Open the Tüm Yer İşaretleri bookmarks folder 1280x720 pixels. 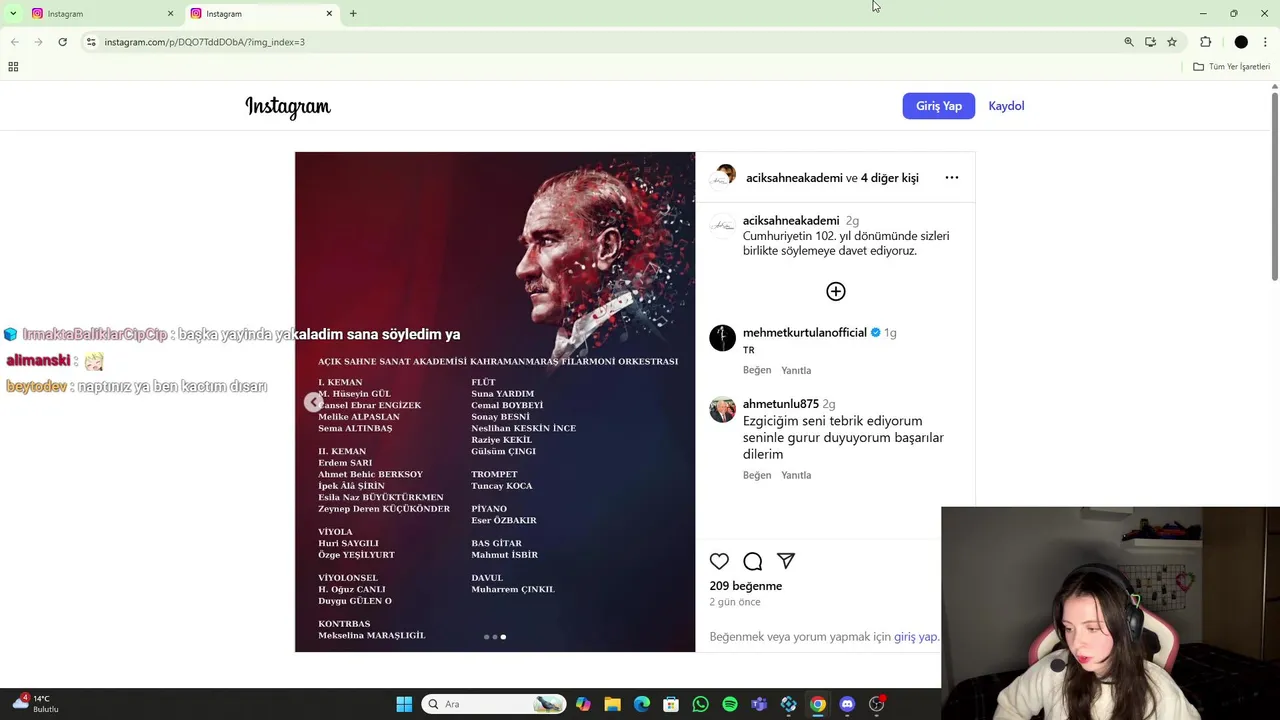click(1232, 67)
